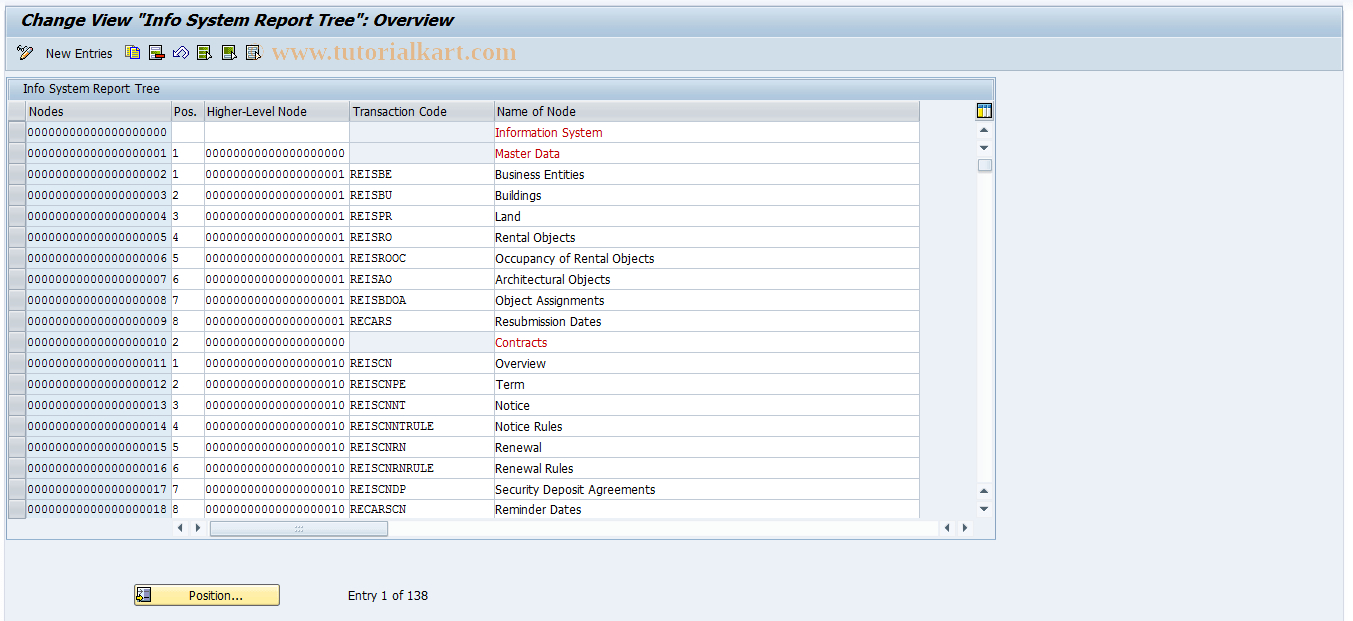Image resolution: width=1353 pixels, height=621 pixels.
Task: Toggle between display and change mode
Action: coord(24,52)
